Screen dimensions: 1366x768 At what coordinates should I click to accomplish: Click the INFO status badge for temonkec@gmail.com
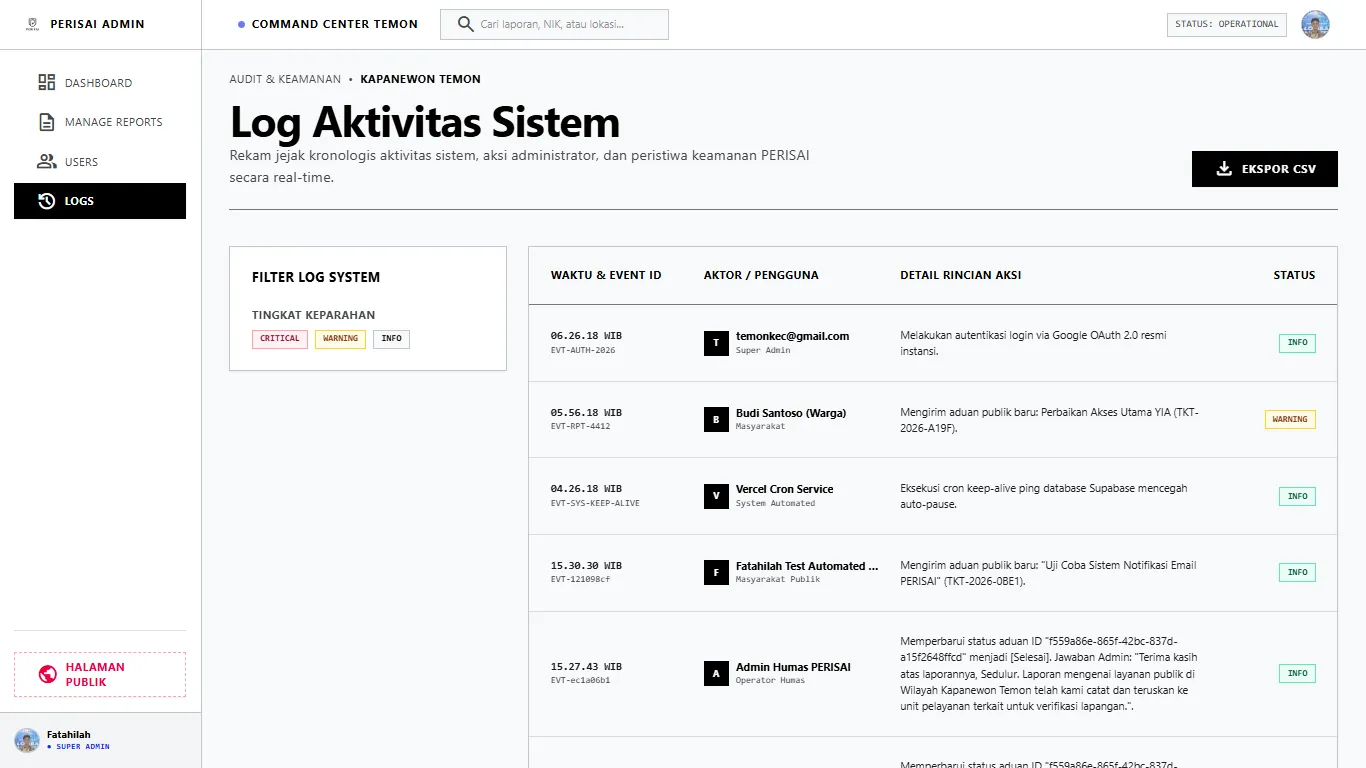(x=1297, y=343)
